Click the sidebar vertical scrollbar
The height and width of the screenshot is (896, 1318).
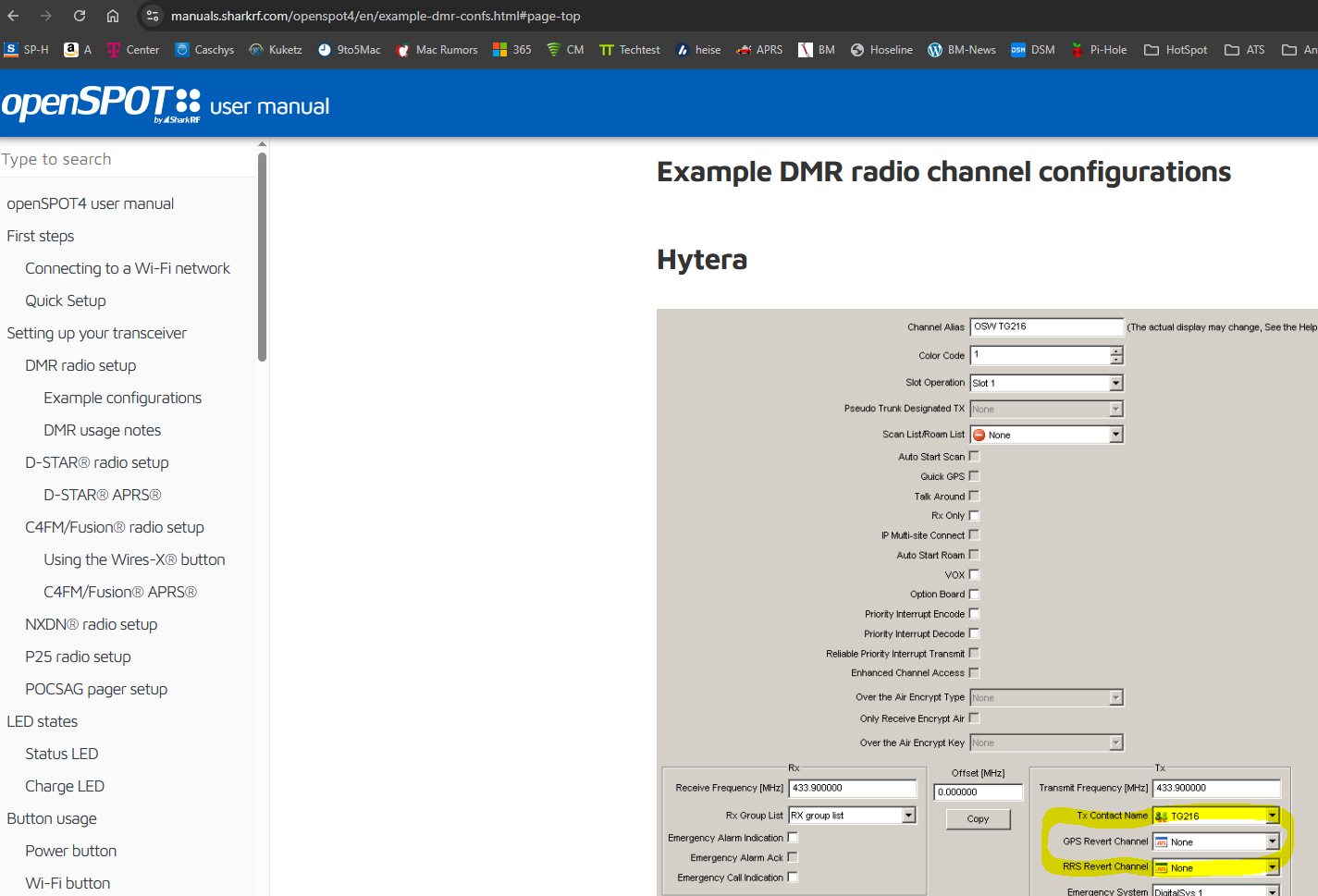click(262, 259)
